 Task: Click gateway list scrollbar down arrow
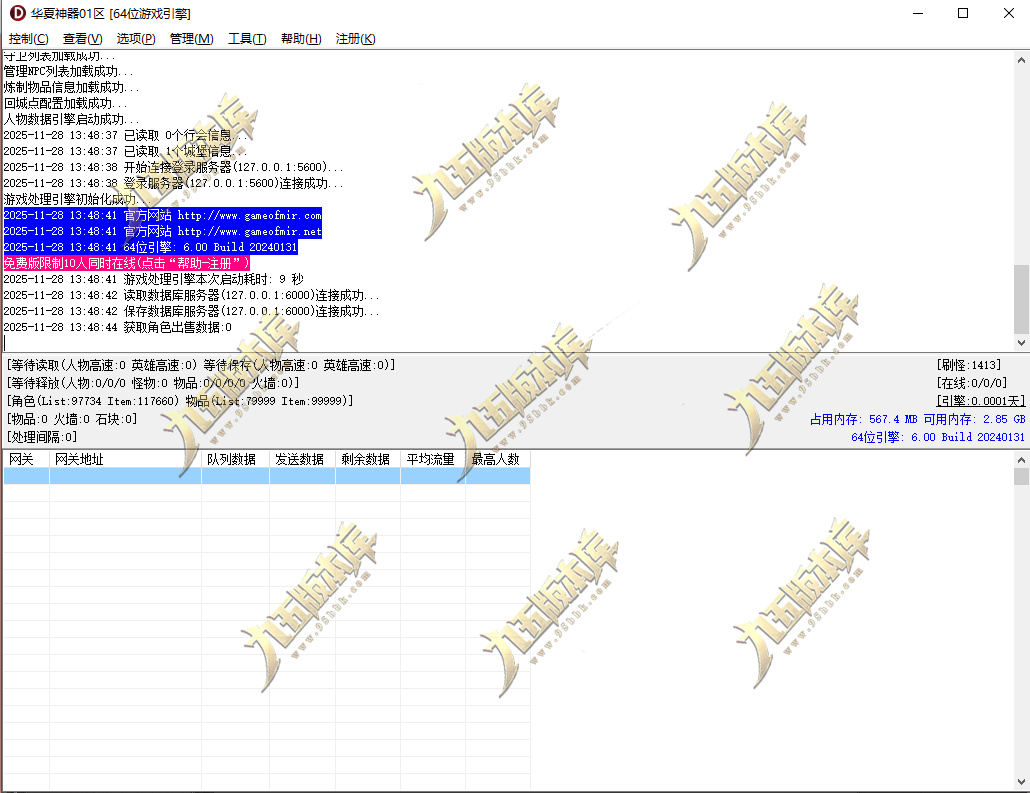[x=1021, y=782]
